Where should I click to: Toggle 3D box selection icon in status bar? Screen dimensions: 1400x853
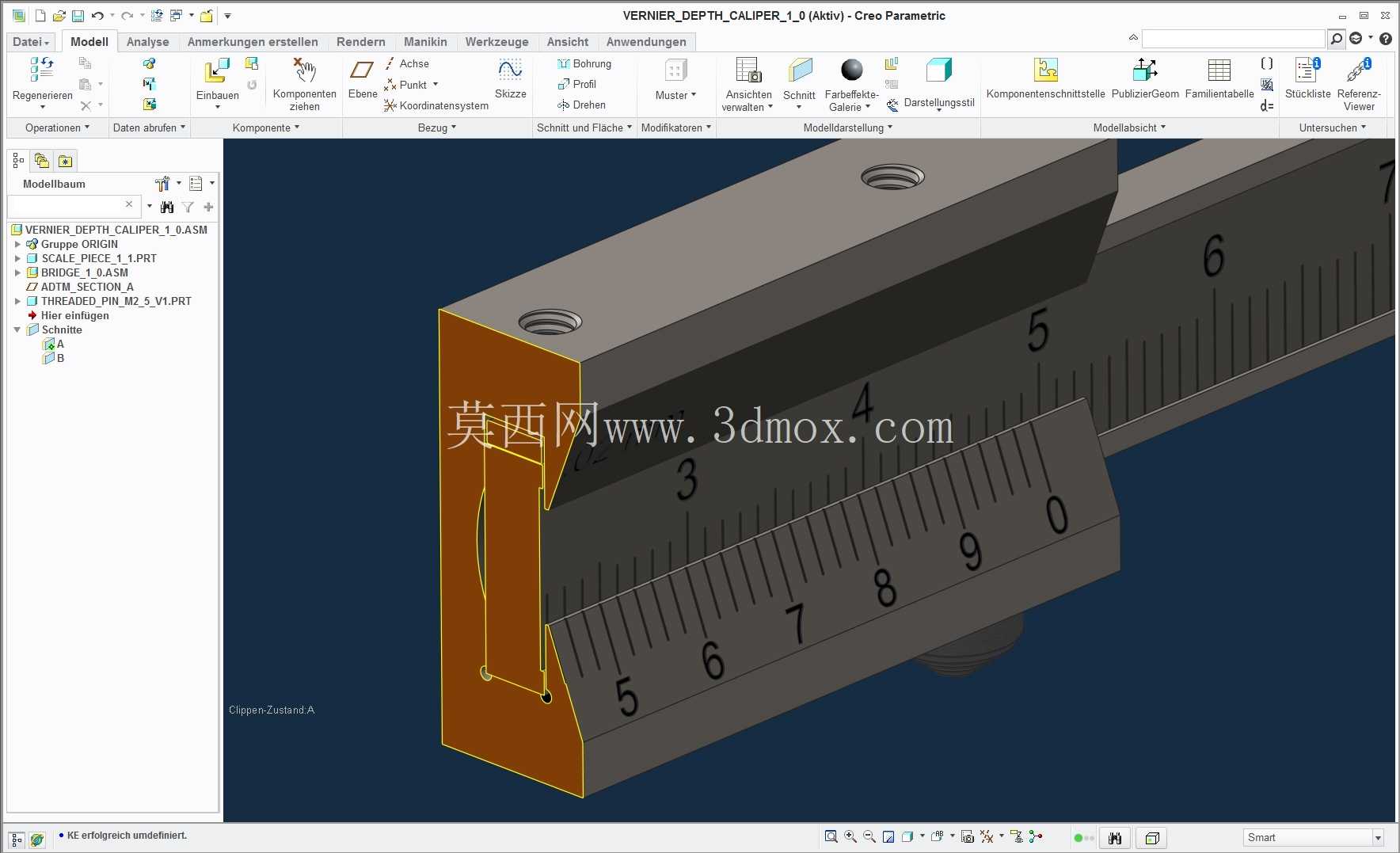(x=1152, y=838)
